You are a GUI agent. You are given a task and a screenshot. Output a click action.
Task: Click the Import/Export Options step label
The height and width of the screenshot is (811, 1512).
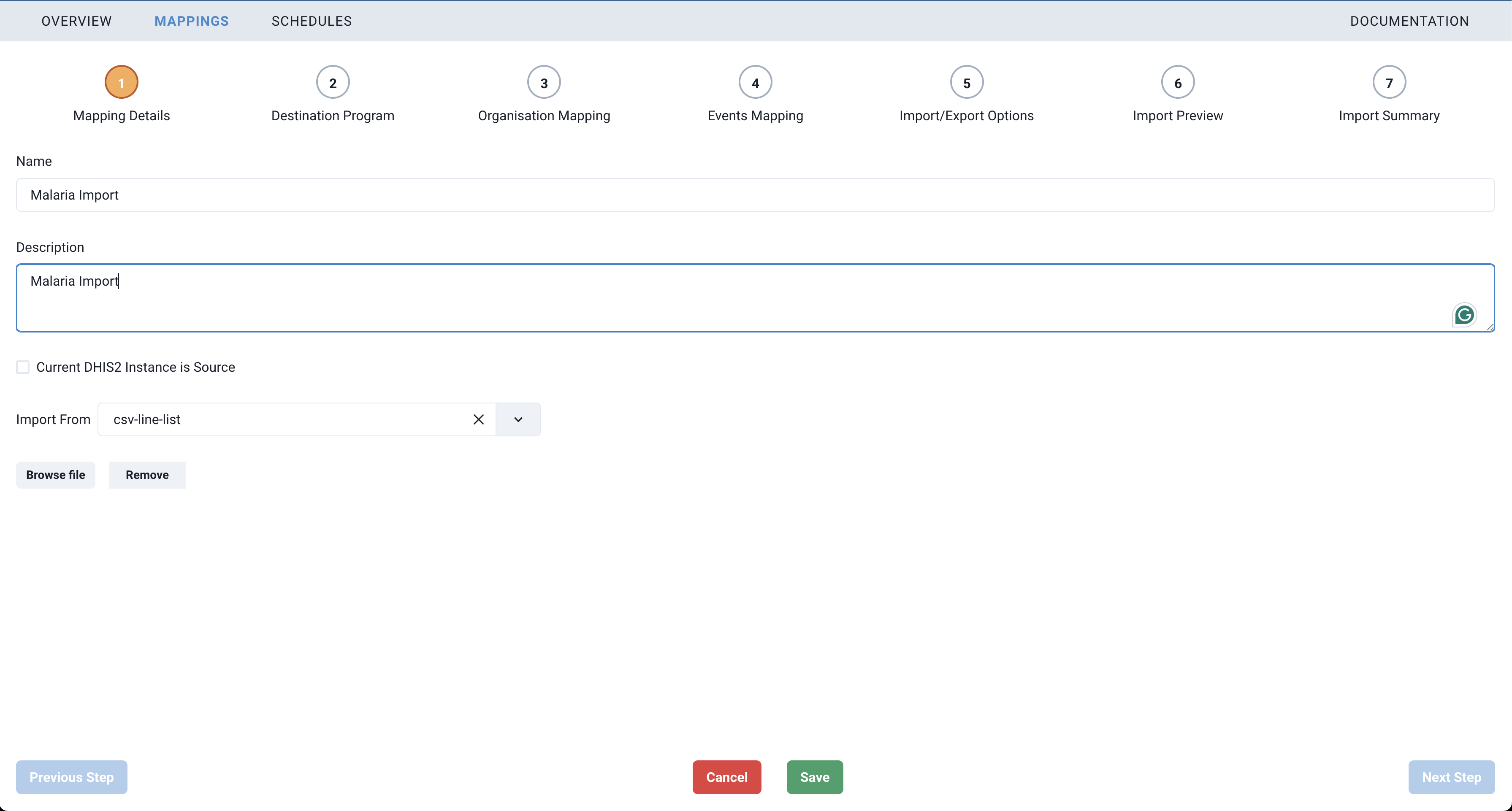(x=967, y=116)
